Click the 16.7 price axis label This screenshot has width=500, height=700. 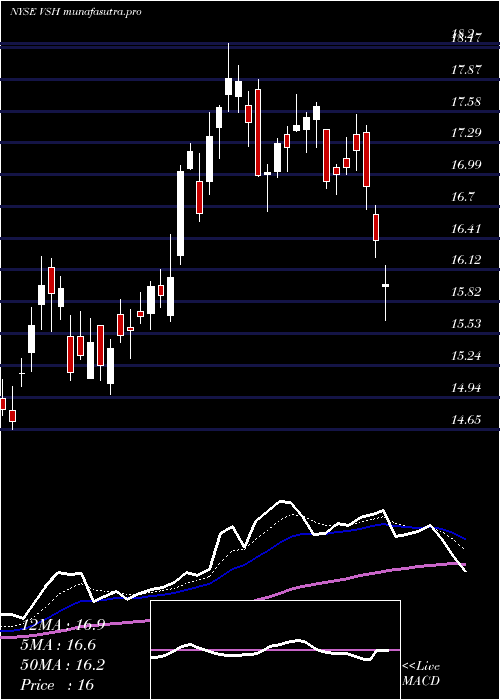point(463,196)
